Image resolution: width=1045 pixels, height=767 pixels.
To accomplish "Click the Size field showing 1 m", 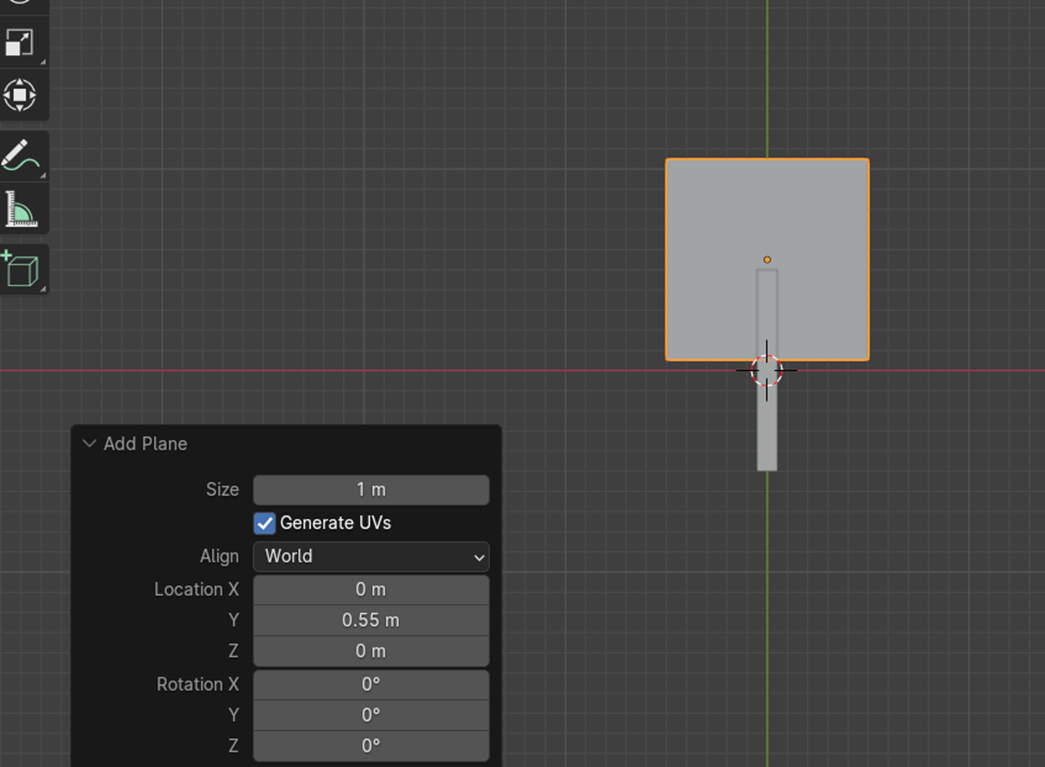I will coord(371,490).
